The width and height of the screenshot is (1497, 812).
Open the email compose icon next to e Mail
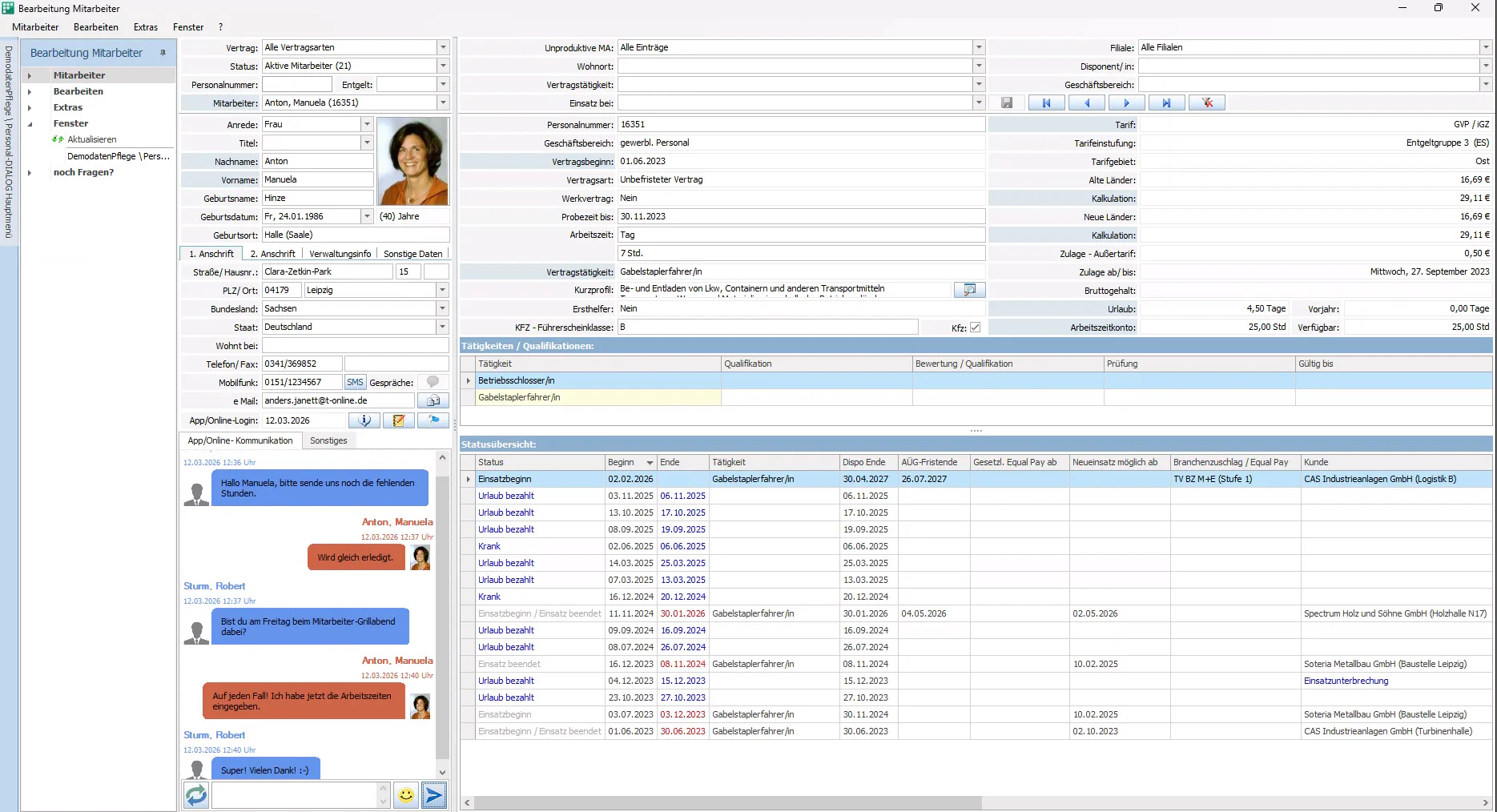[x=433, y=400]
